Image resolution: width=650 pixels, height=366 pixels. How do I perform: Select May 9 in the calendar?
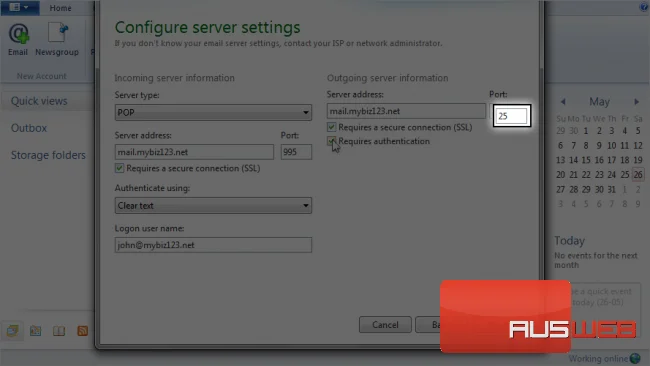click(599, 145)
